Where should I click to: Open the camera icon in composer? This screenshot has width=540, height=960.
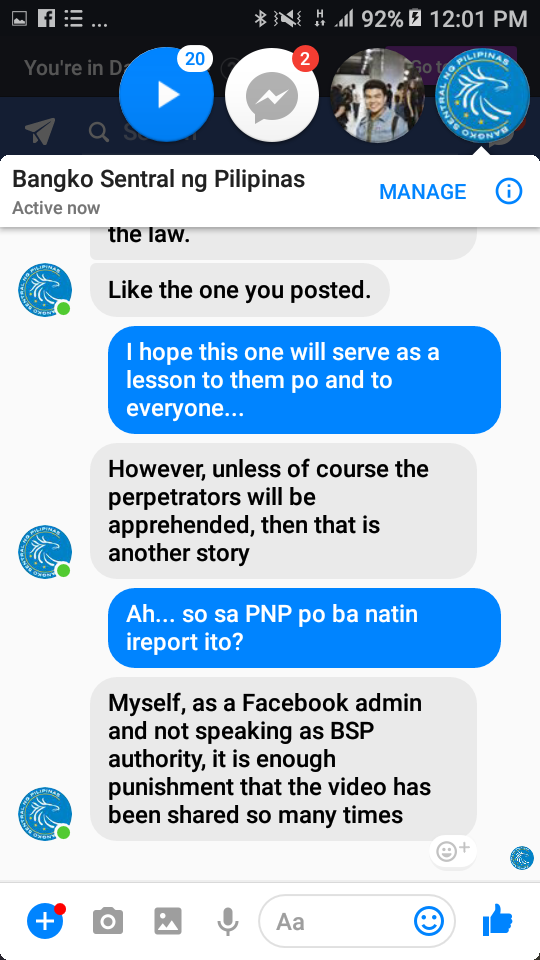point(108,921)
